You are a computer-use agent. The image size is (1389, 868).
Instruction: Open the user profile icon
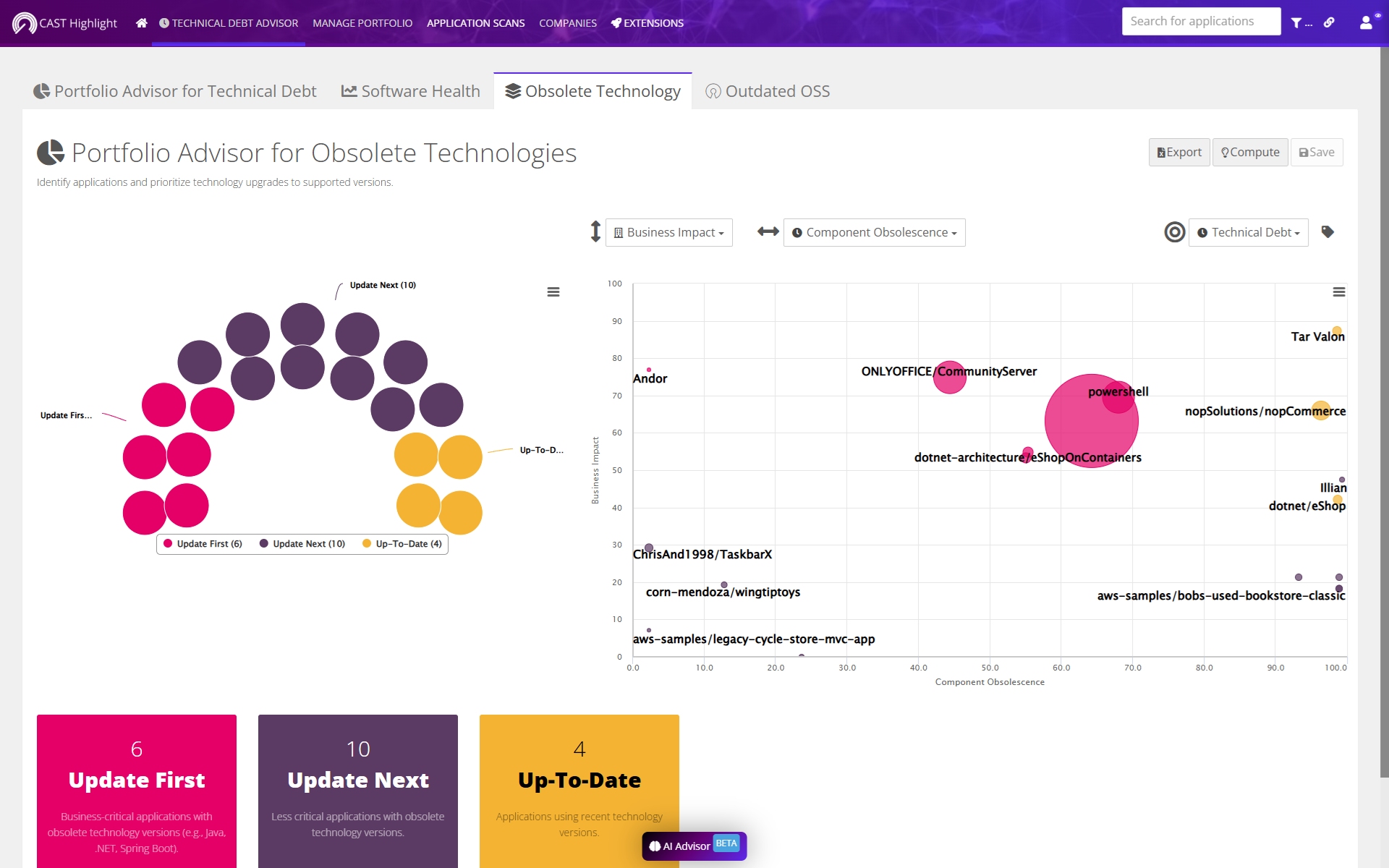coord(1366,22)
